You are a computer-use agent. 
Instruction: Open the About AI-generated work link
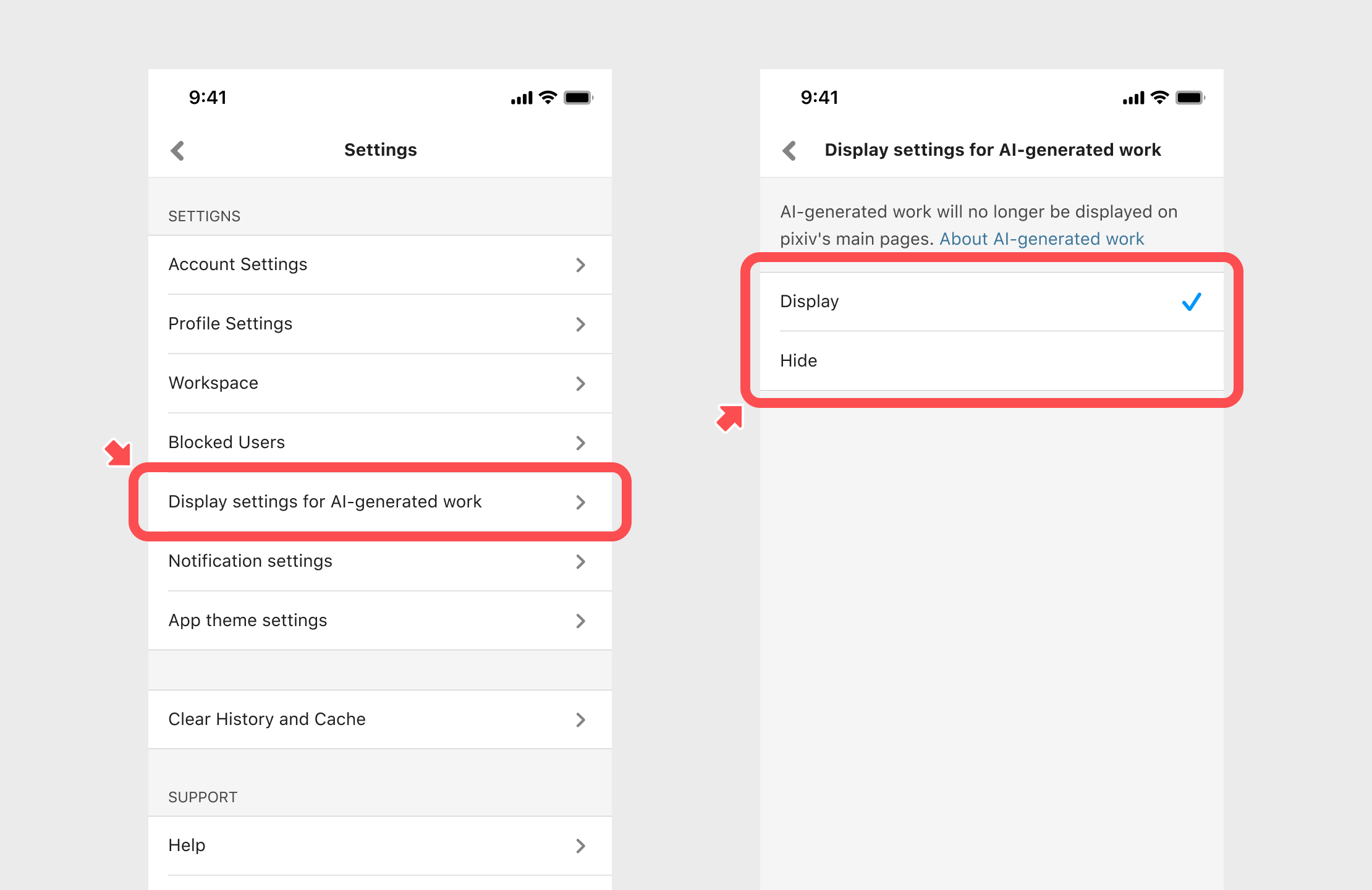1042,239
